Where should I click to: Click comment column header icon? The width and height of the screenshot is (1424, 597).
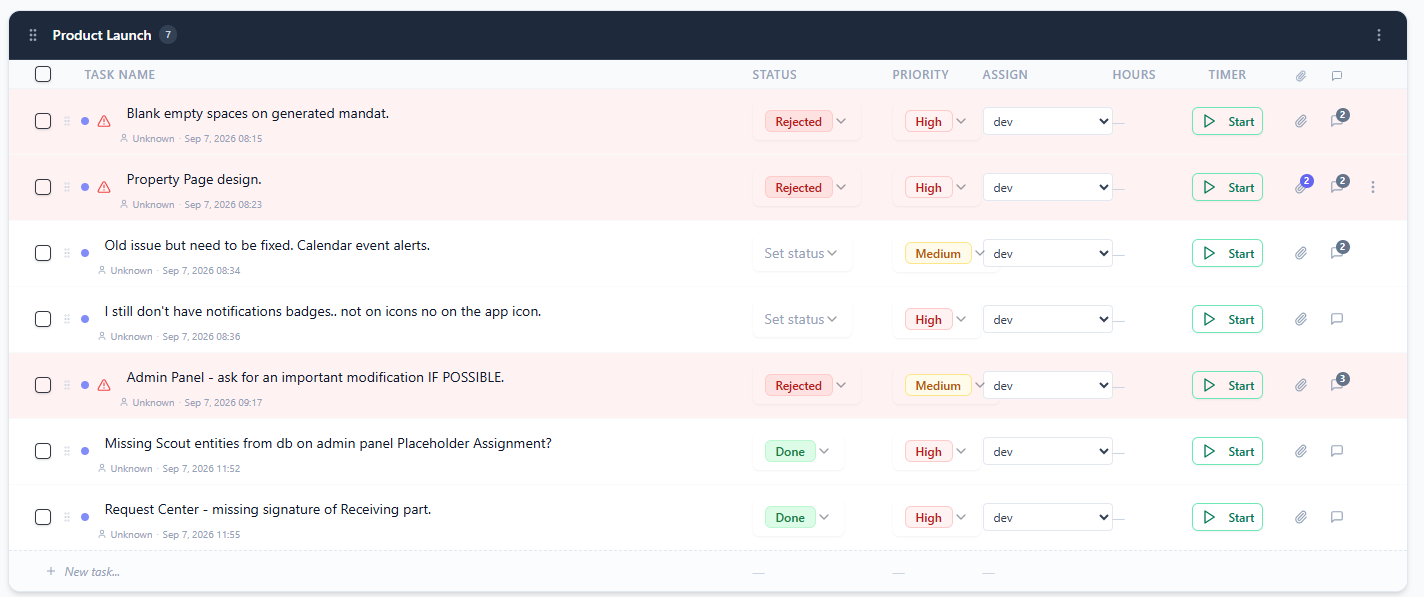(1337, 75)
